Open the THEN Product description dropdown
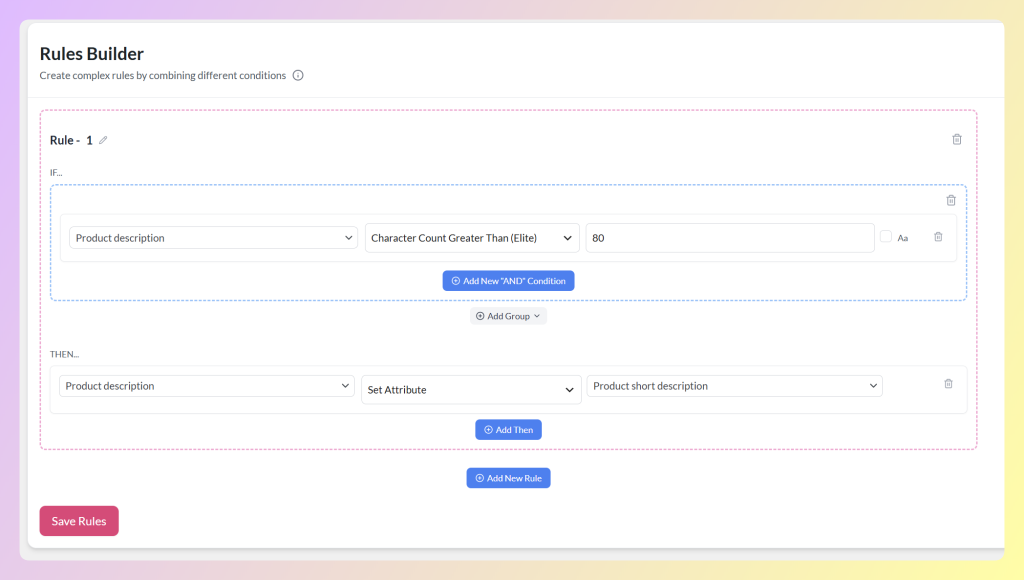The width and height of the screenshot is (1024, 580). pos(206,386)
